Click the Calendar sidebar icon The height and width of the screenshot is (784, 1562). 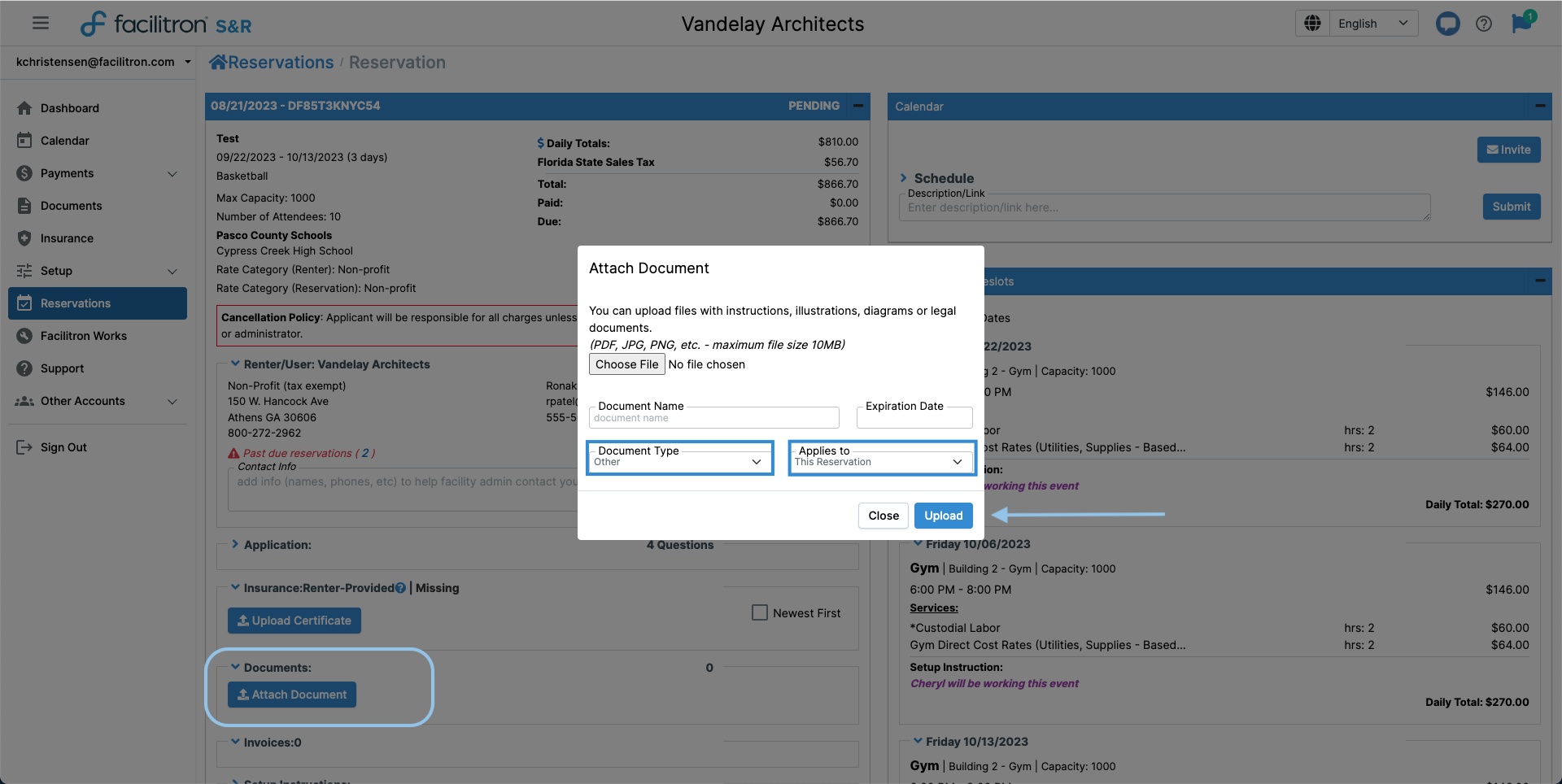[24, 141]
